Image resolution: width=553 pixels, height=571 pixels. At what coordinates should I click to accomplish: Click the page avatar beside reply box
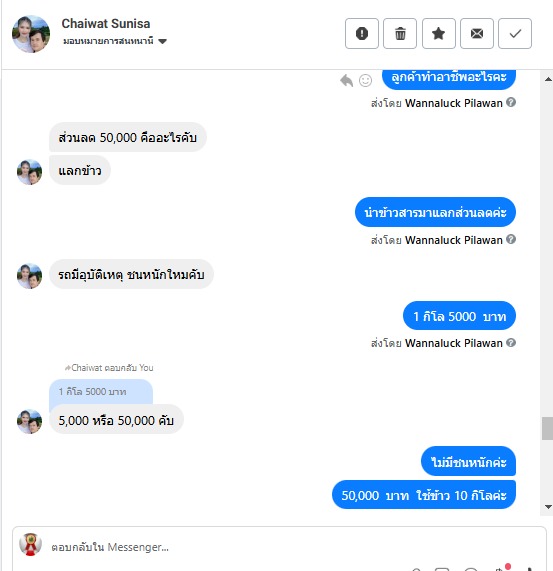[x=30, y=544]
